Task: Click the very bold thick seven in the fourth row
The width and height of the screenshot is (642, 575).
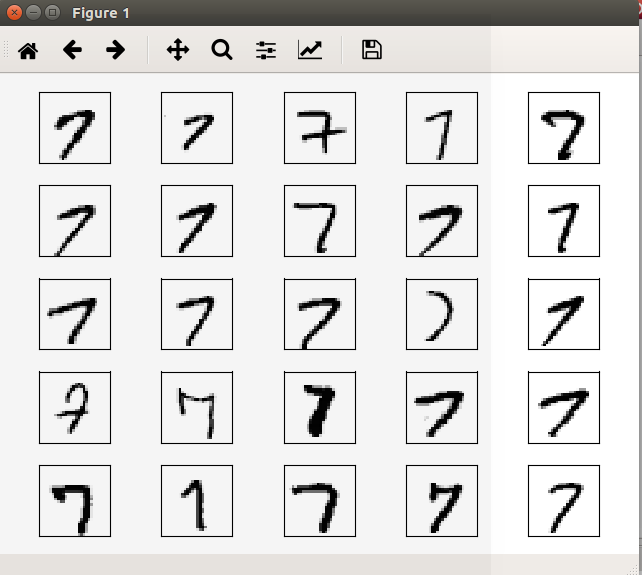Action: [x=320, y=407]
